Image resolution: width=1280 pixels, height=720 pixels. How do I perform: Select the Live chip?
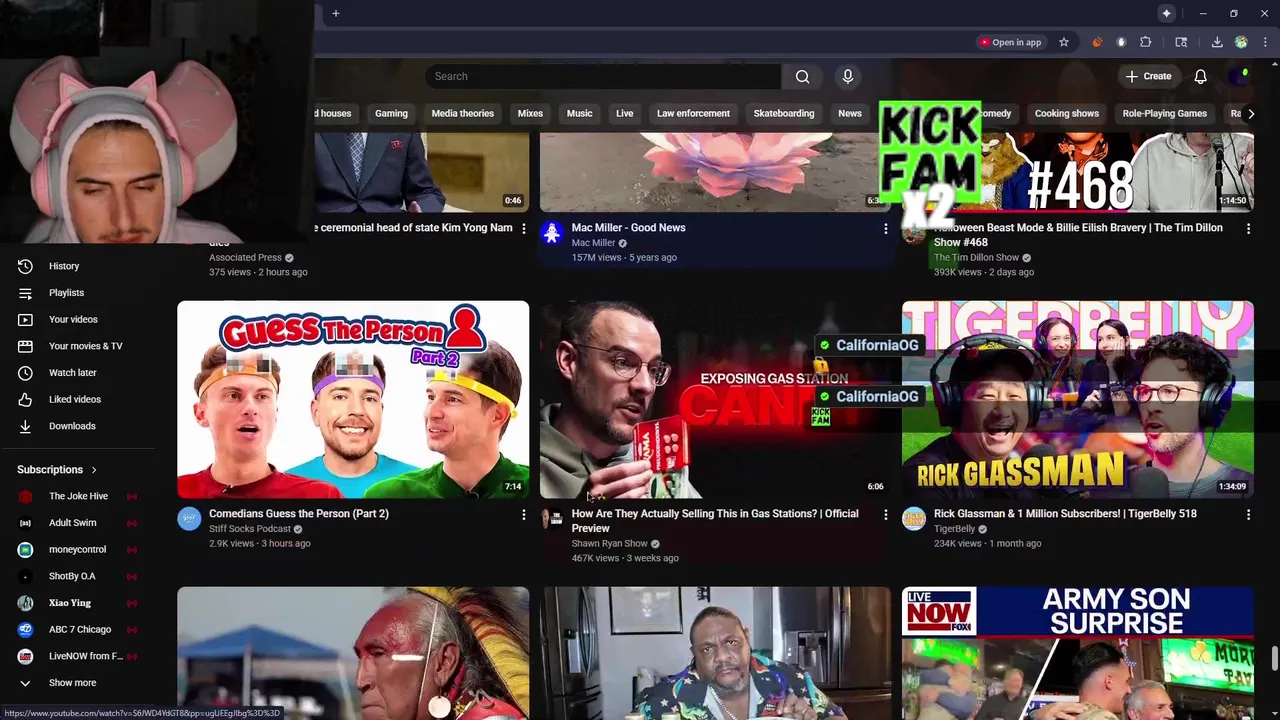624,113
